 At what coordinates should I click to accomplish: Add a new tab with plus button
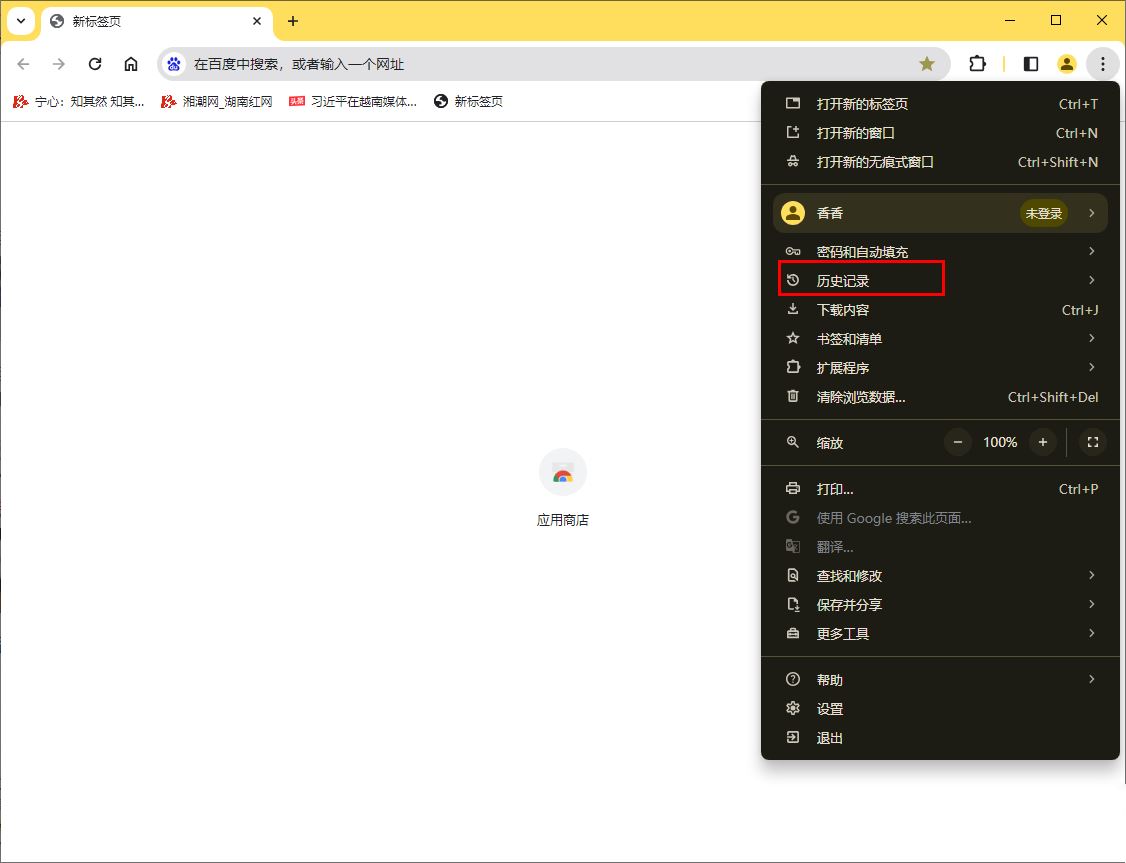click(293, 21)
